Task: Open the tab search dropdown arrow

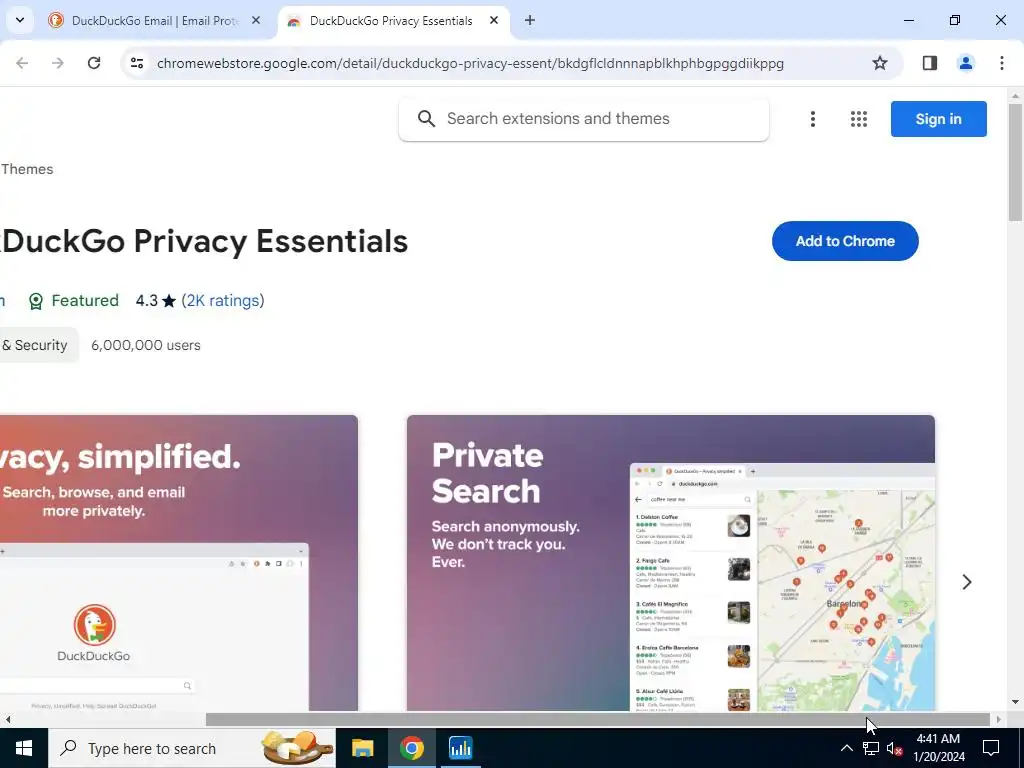Action: pyautogui.click(x=20, y=20)
